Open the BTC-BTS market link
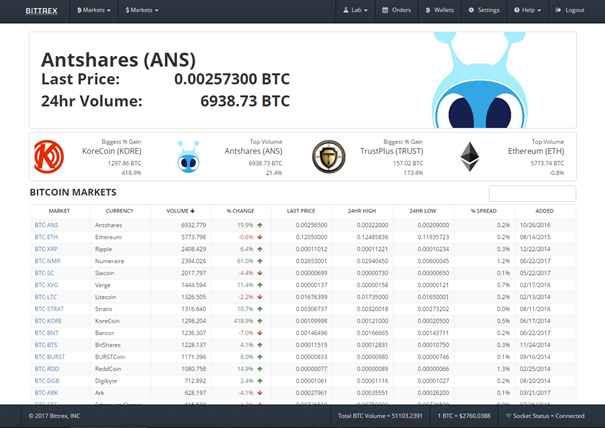Screen dimensions: 605x428 (x=46, y=345)
